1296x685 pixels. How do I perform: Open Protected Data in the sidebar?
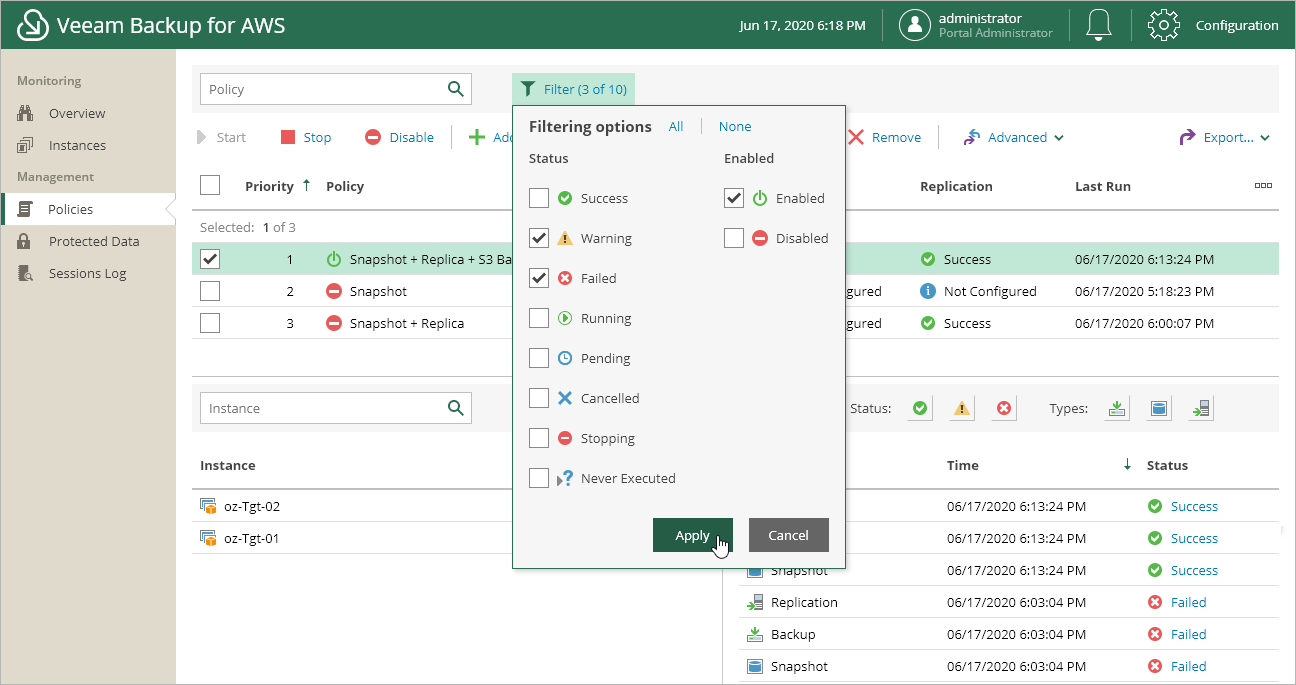coord(94,241)
